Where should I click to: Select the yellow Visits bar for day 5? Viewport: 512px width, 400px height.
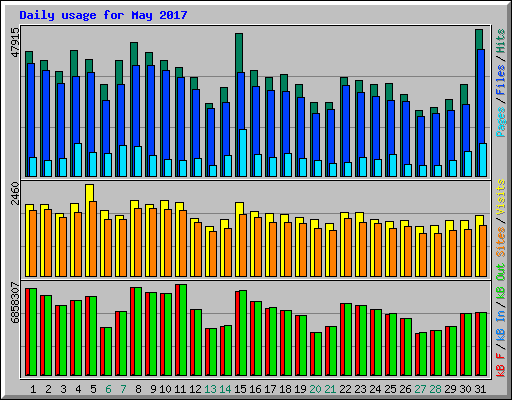pyautogui.click(x=89, y=193)
